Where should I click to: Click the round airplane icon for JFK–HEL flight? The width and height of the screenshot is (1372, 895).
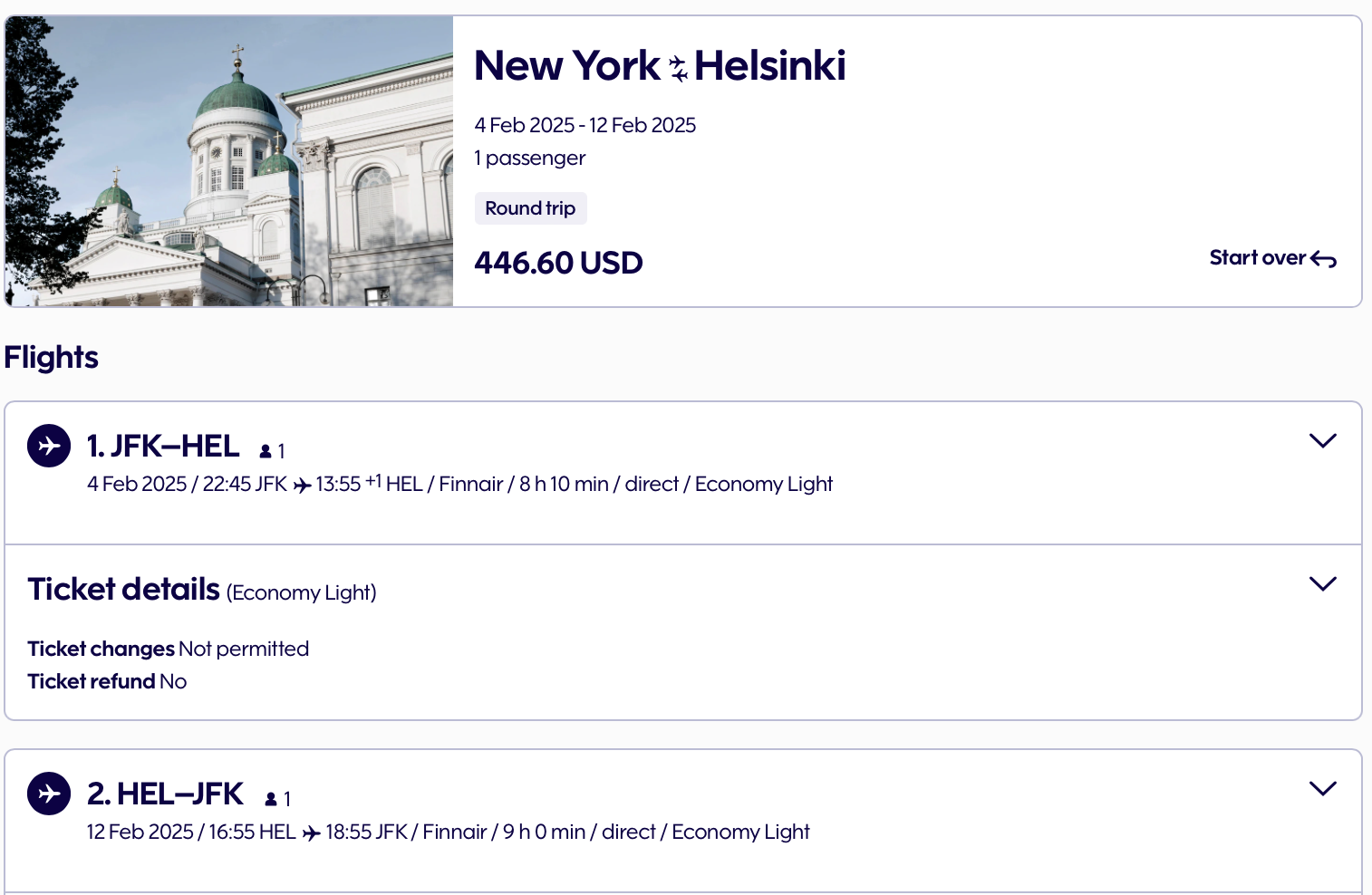click(49, 446)
